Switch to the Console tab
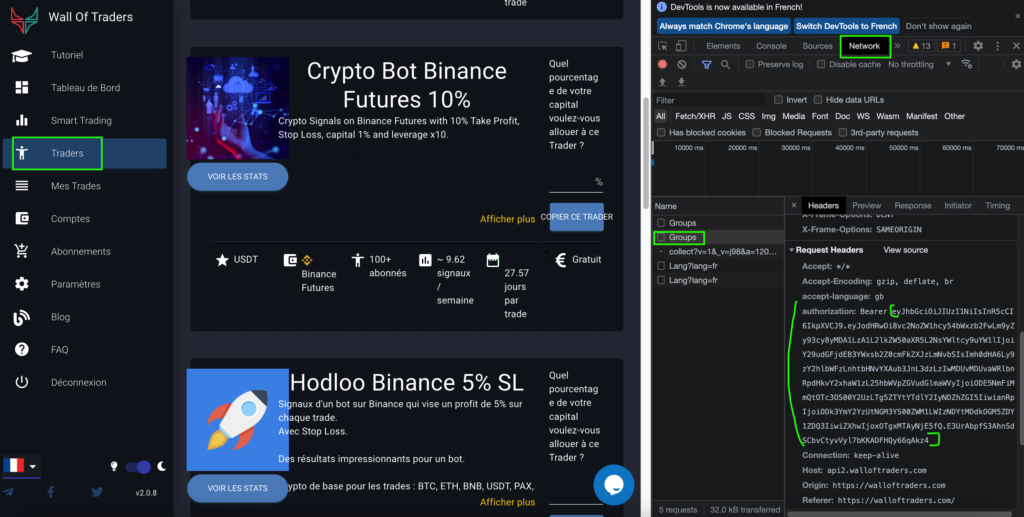Viewport: 1024px width, 517px height. (x=771, y=46)
